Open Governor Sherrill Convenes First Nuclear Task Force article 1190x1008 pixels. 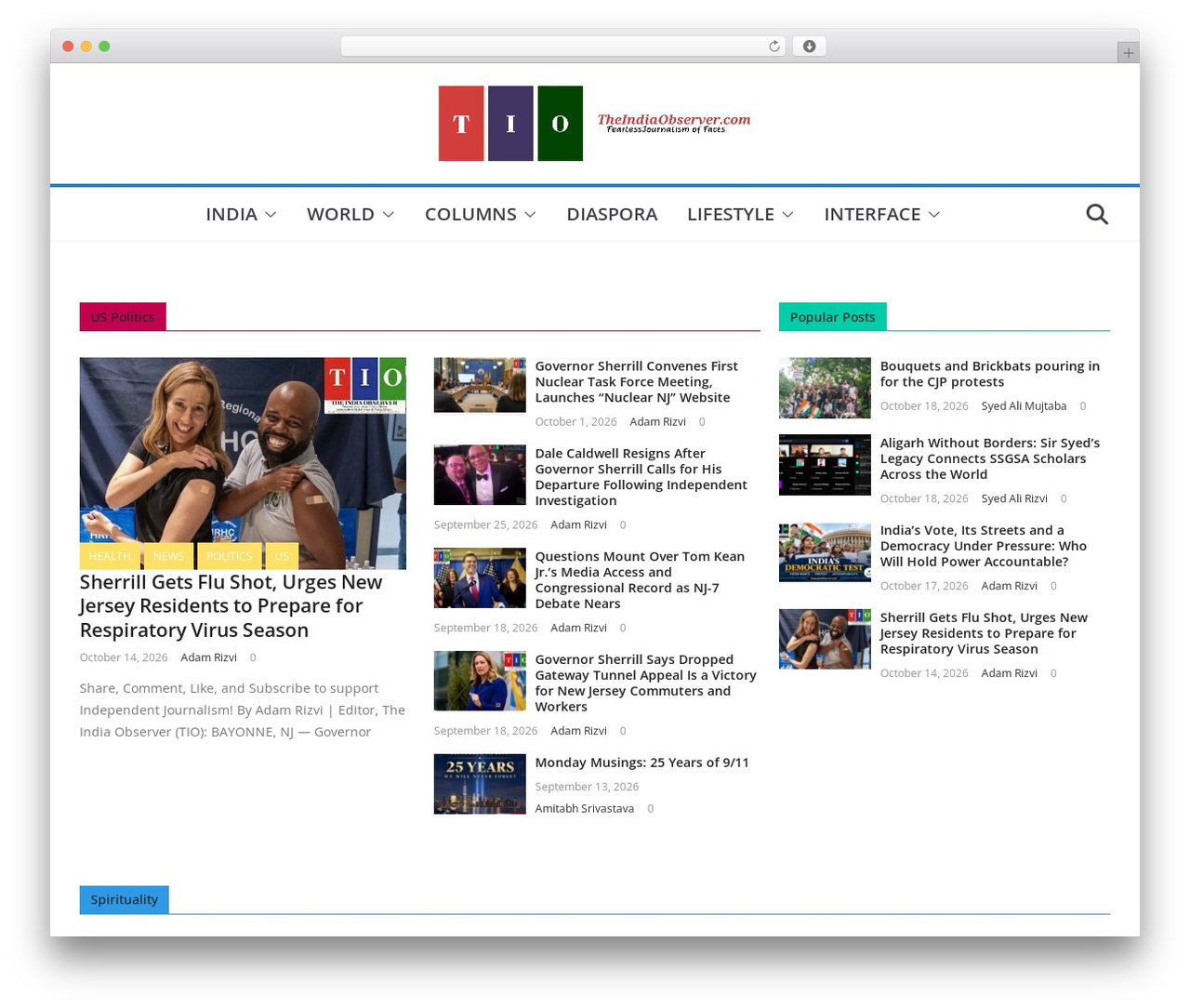point(637,382)
